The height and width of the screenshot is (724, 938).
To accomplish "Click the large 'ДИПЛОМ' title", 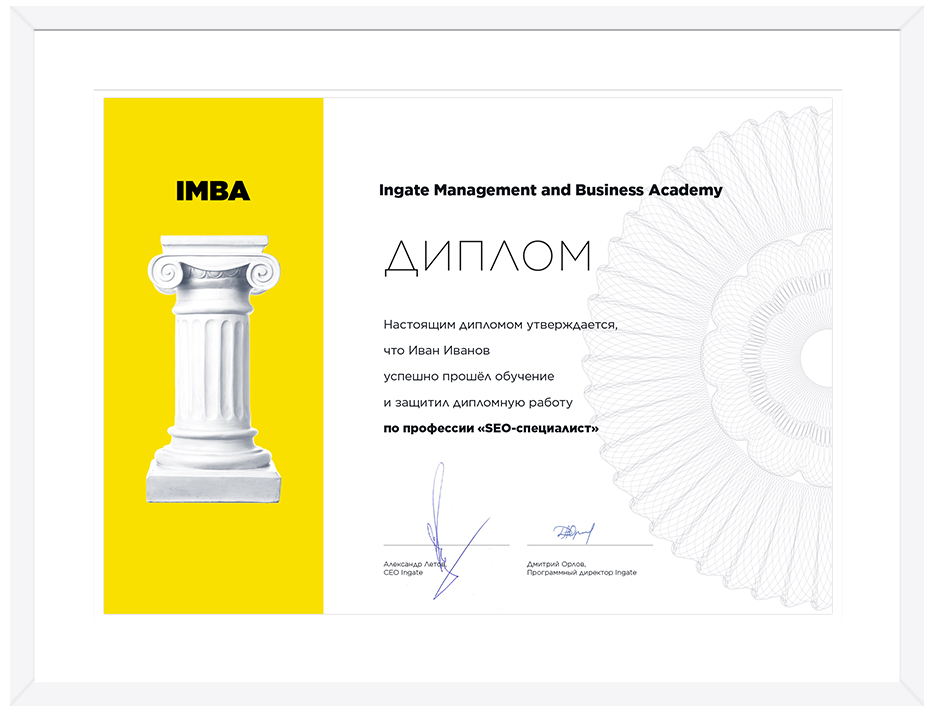I will pyautogui.click(x=488, y=258).
